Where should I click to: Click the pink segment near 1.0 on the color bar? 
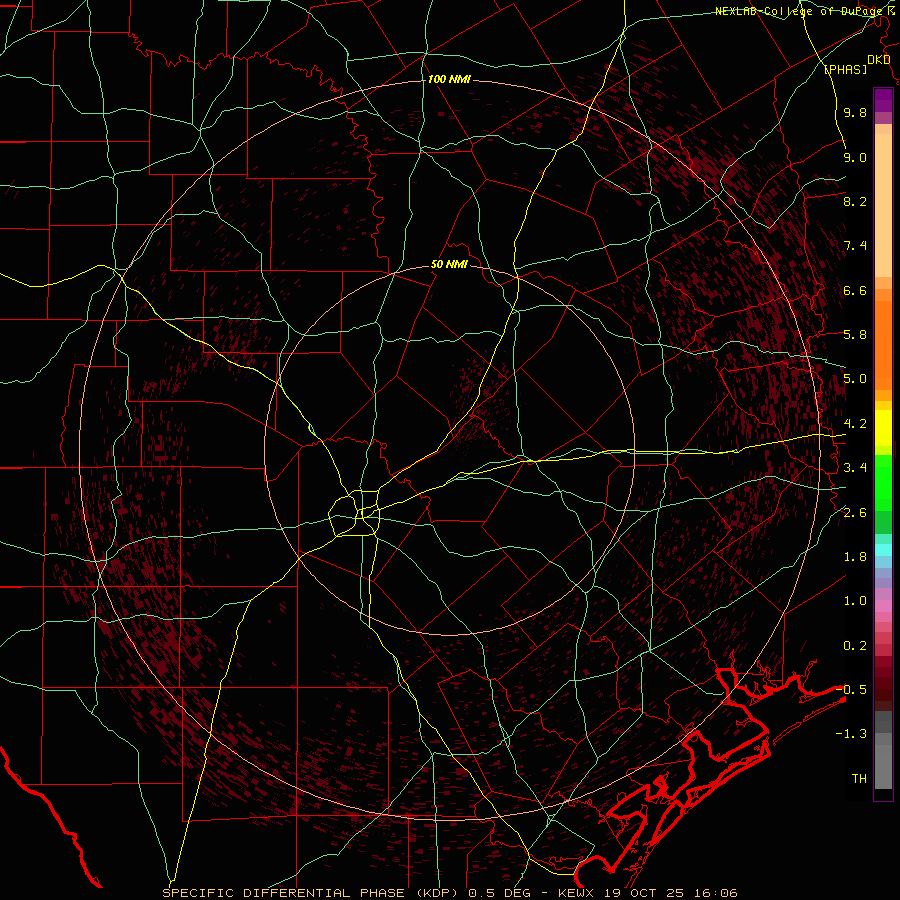(x=883, y=605)
